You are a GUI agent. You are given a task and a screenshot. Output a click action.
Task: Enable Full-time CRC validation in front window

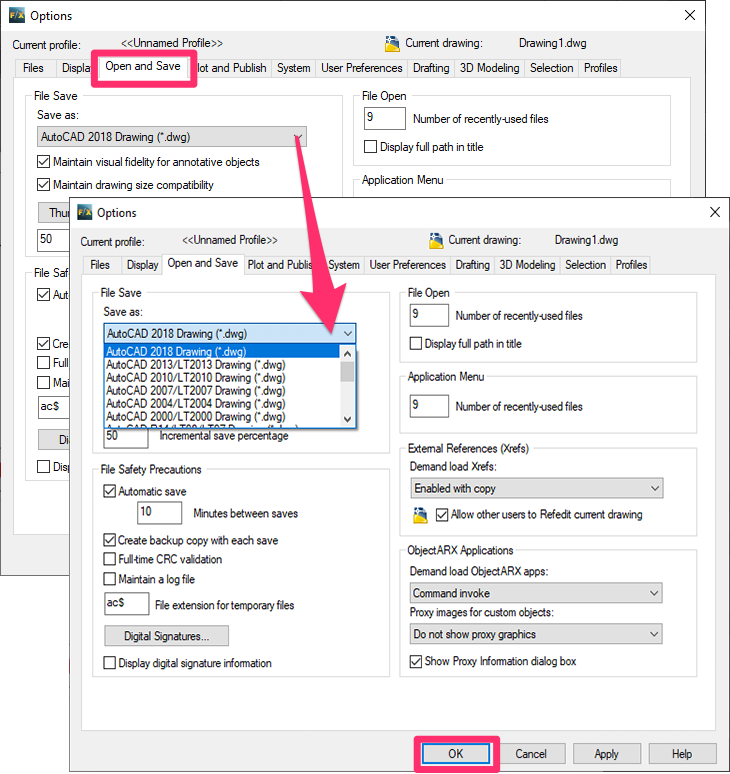click(110, 559)
